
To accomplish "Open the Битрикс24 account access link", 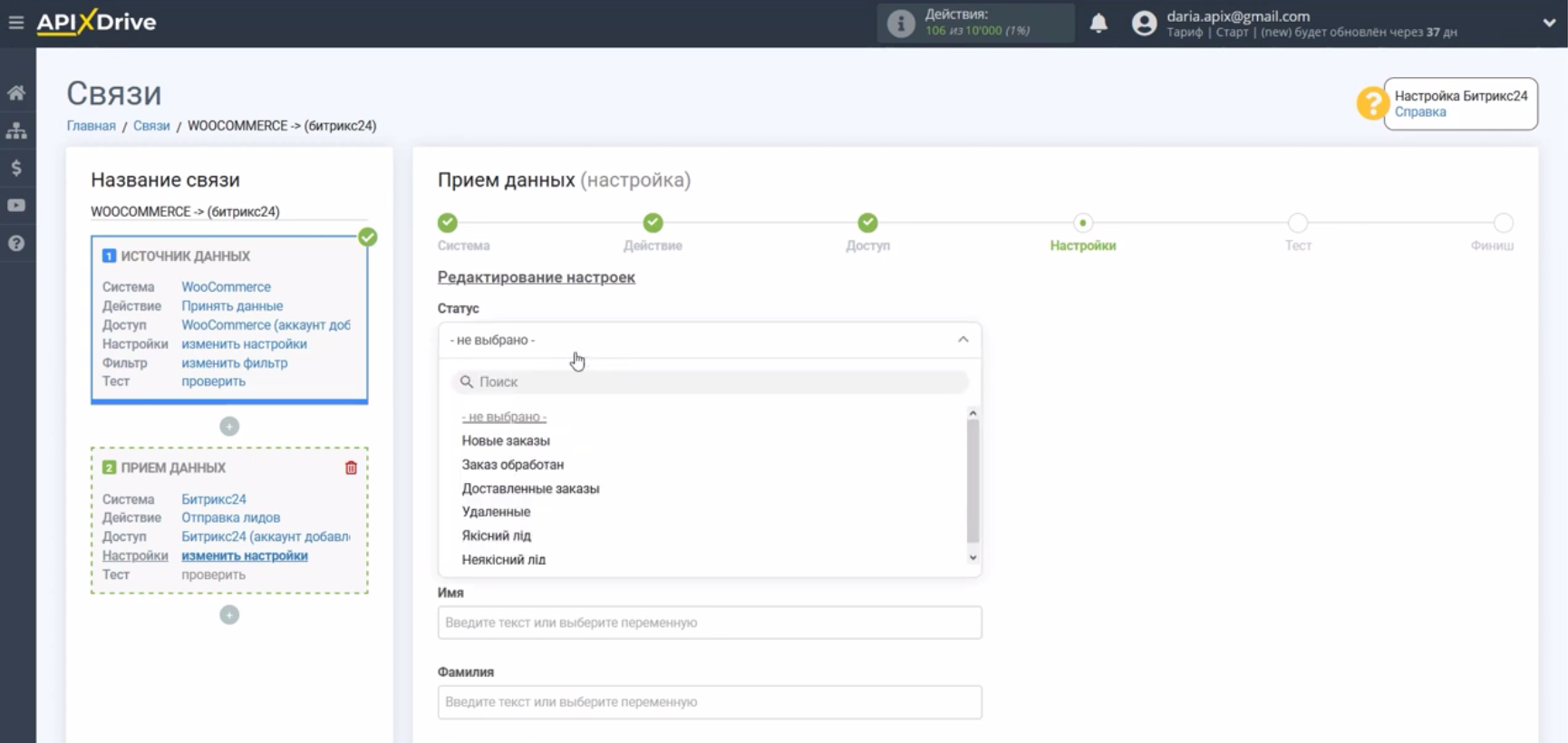I will [266, 536].
